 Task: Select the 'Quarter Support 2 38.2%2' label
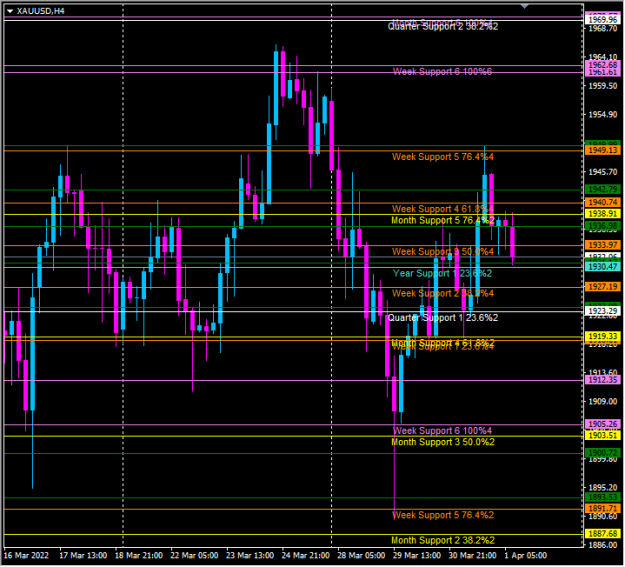click(x=443, y=27)
